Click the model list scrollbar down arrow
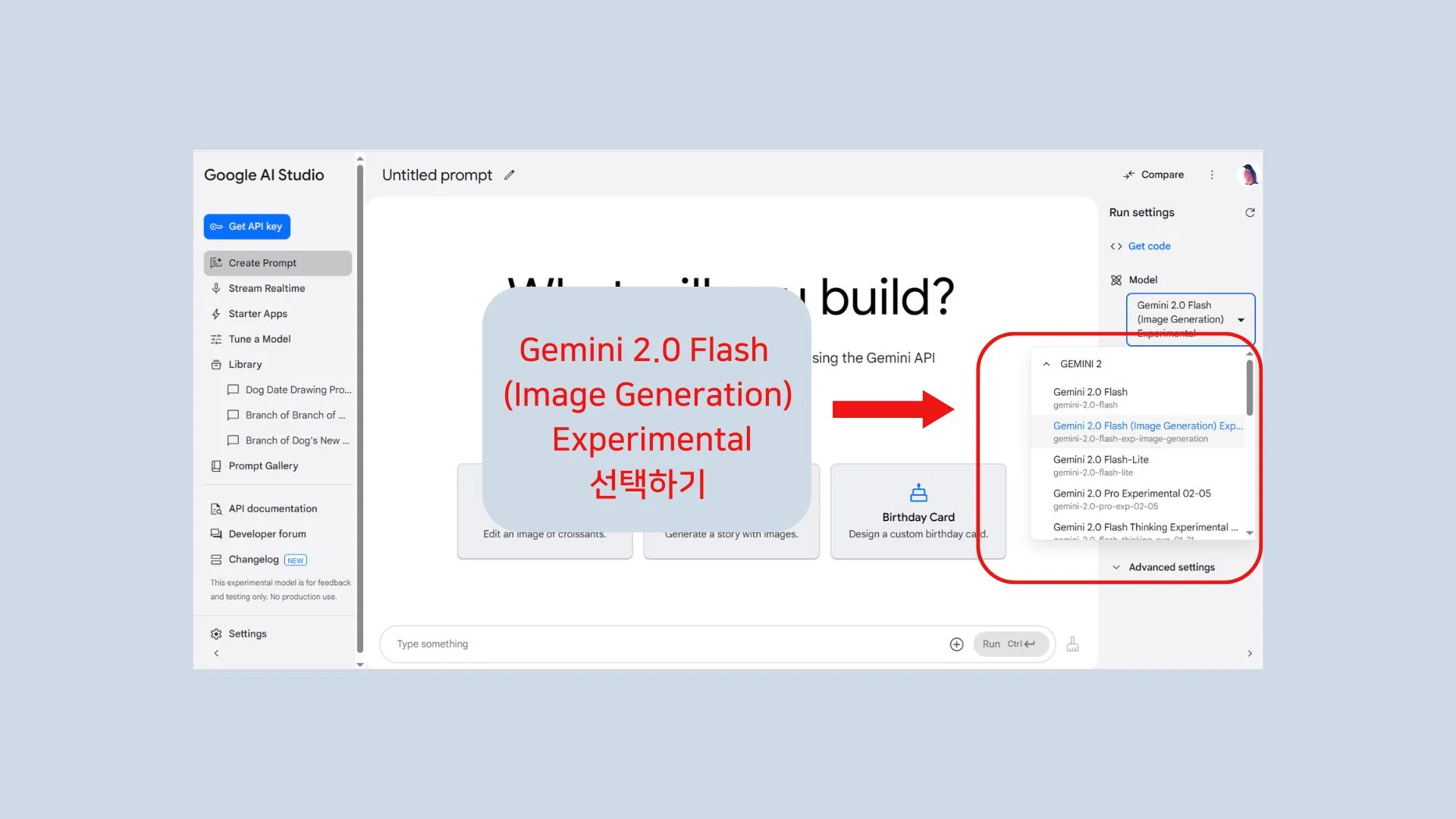 [1250, 533]
